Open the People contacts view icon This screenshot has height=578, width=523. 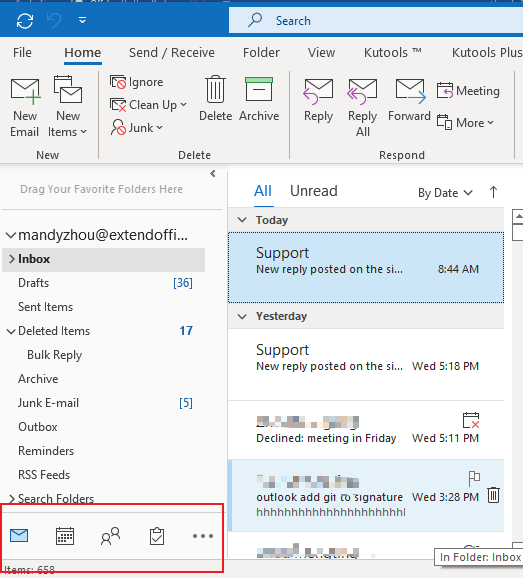coord(110,536)
